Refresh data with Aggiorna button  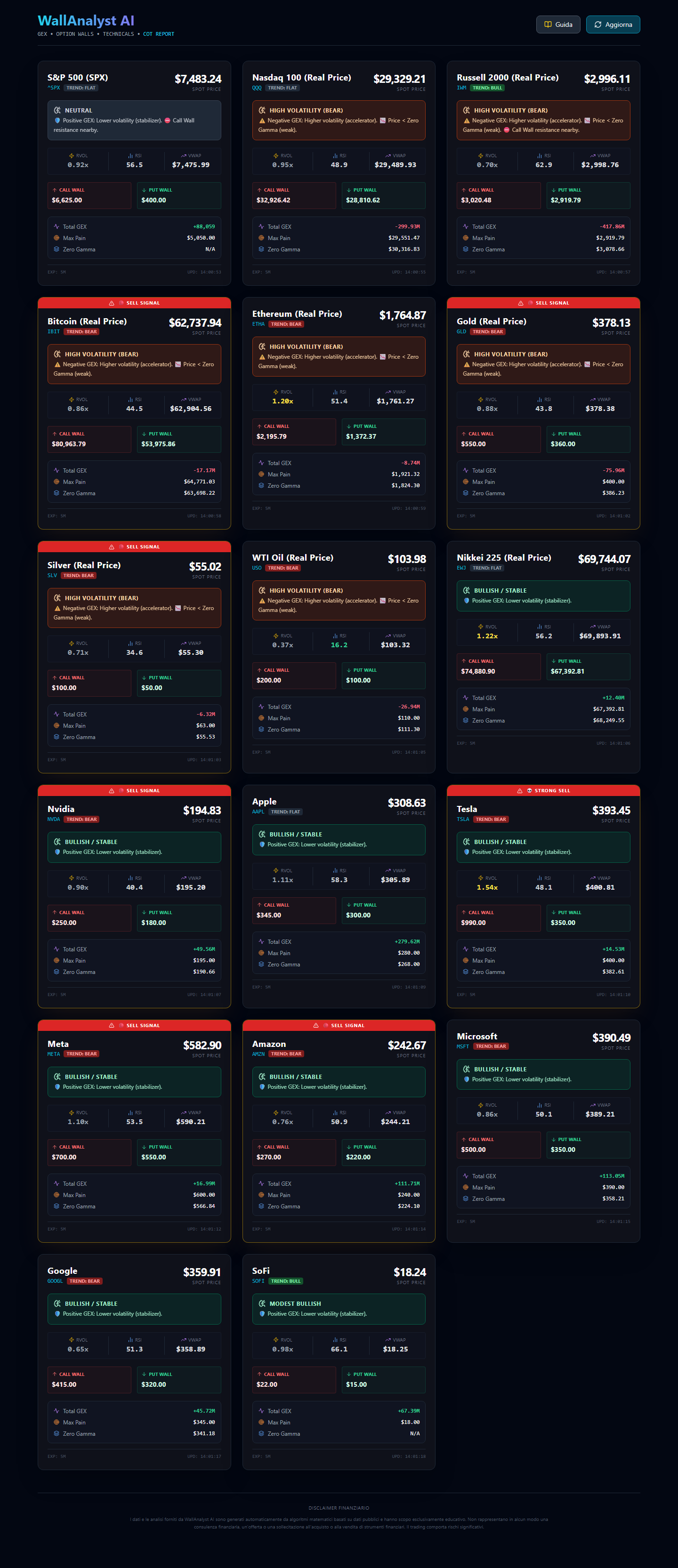[612, 24]
